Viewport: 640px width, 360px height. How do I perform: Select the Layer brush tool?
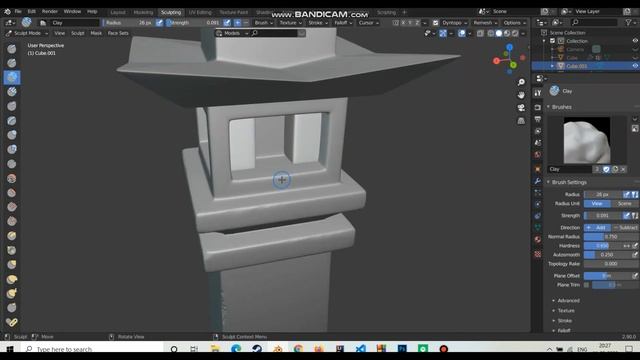tap(12, 121)
